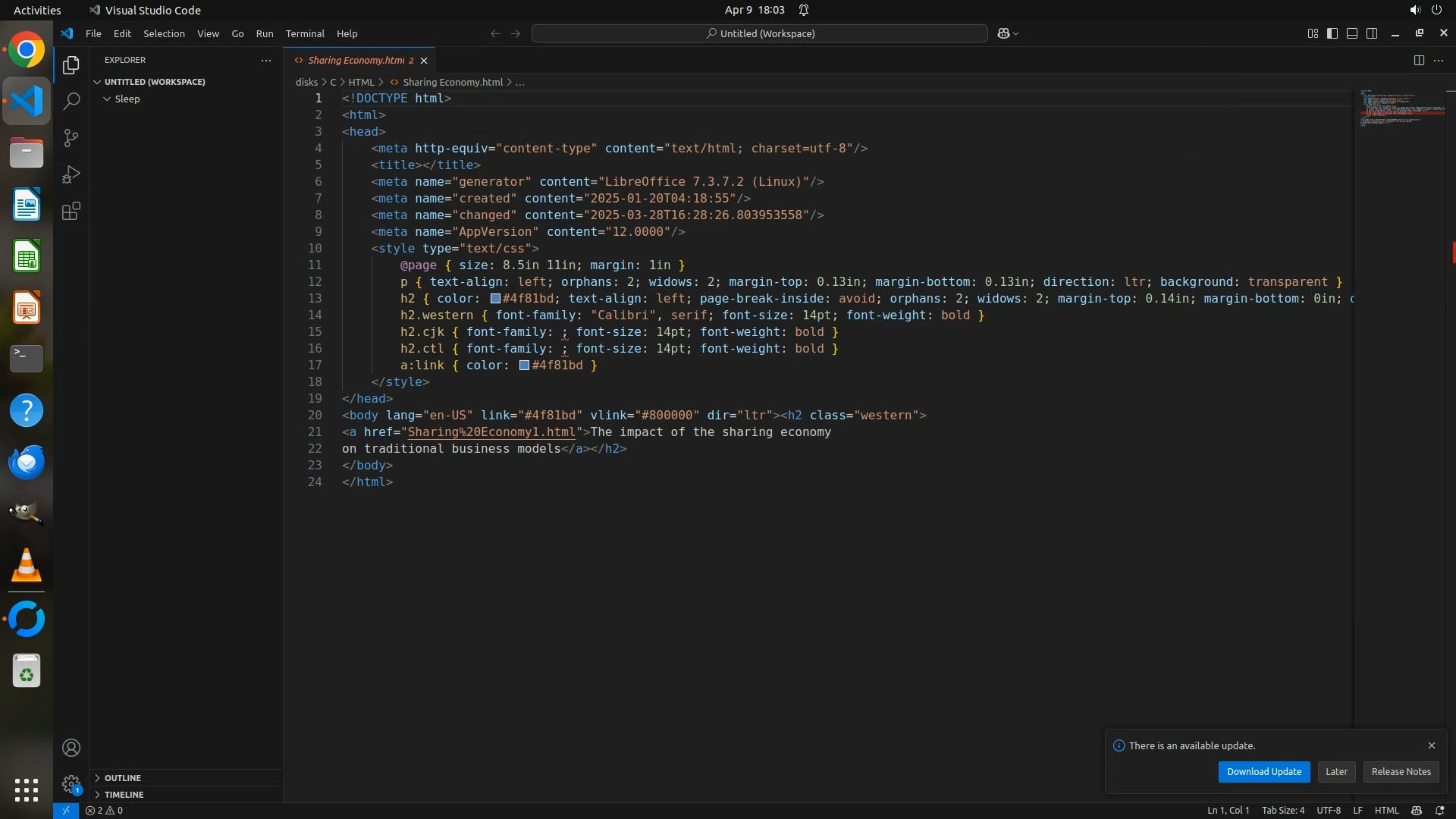Image resolution: width=1456 pixels, height=819 pixels.
Task: Open the Search view in activity bar
Action: 71,102
